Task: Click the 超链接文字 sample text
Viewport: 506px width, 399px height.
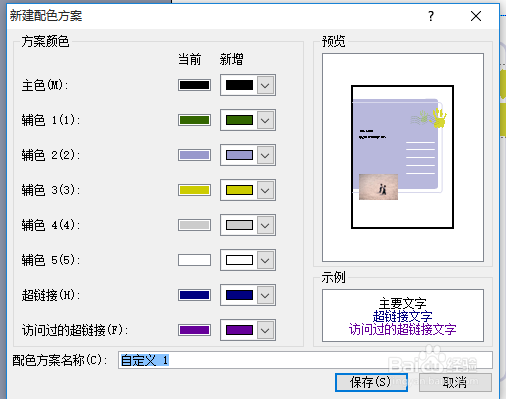Action: tap(402, 316)
